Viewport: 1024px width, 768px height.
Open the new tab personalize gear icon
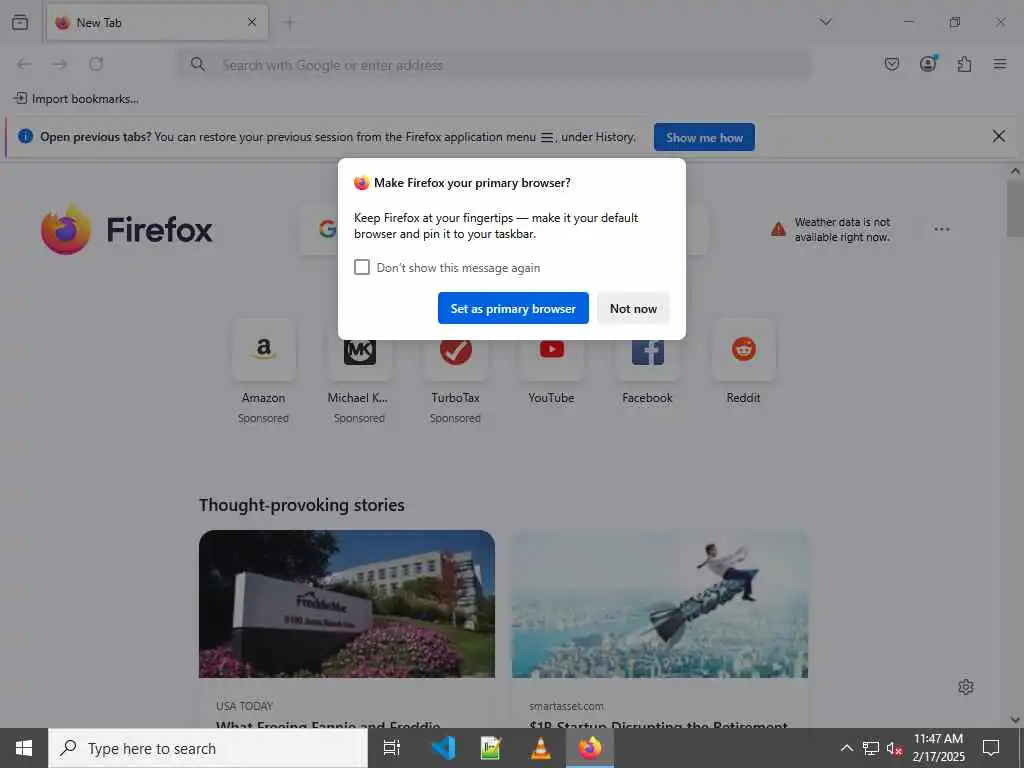pos(966,686)
